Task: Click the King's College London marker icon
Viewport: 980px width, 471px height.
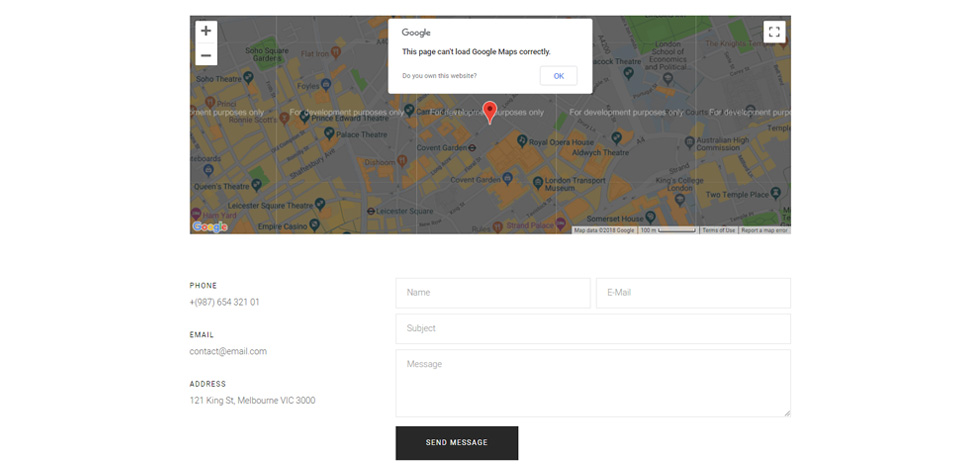Action: 680,200
